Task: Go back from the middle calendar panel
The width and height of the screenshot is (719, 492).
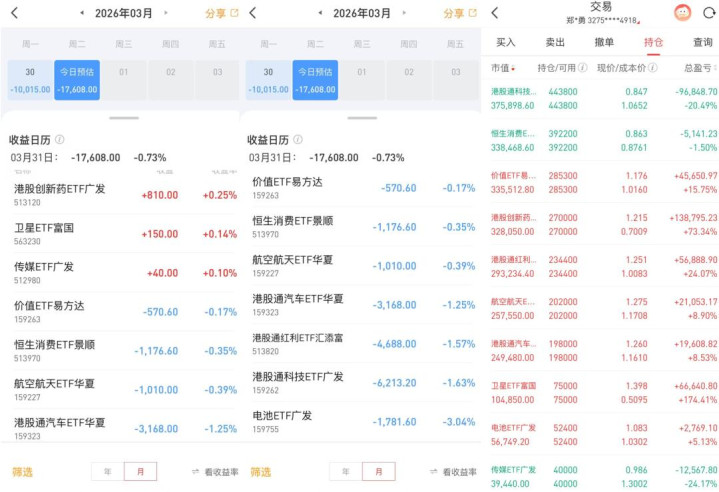Action: tap(253, 13)
